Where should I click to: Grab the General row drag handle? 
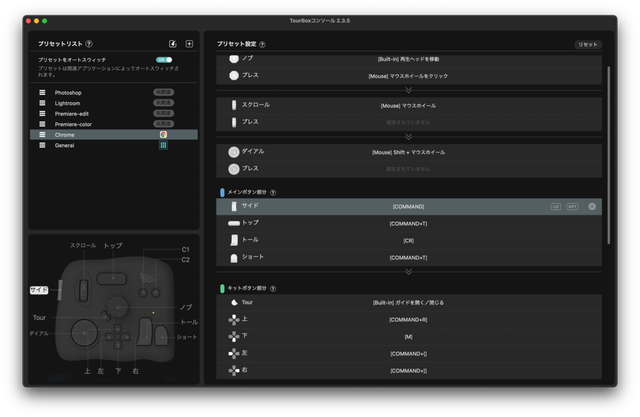42,145
